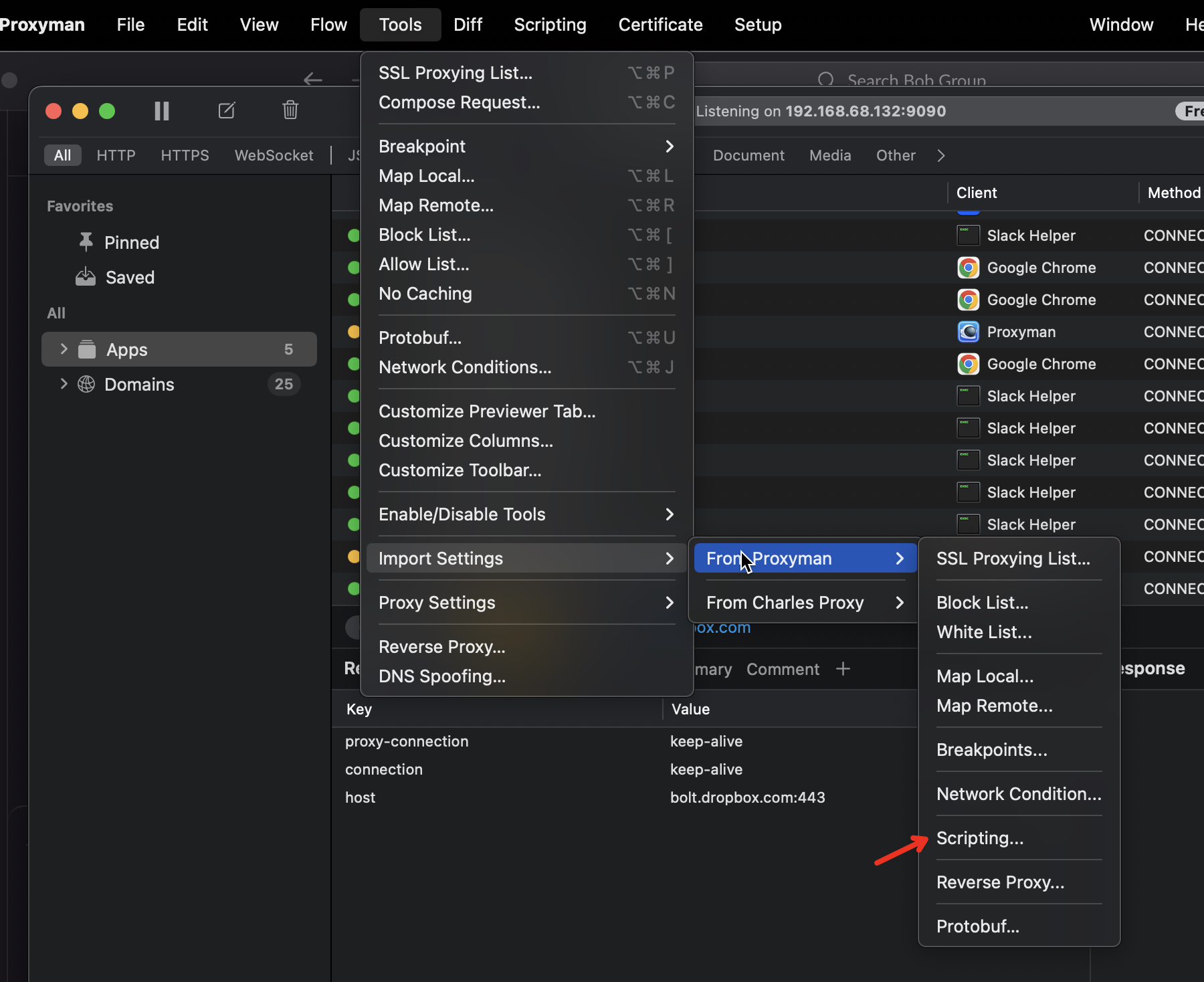This screenshot has height=982, width=1204.
Task: Choose From Proxyman in the submenu
Action: coord(805,559)
